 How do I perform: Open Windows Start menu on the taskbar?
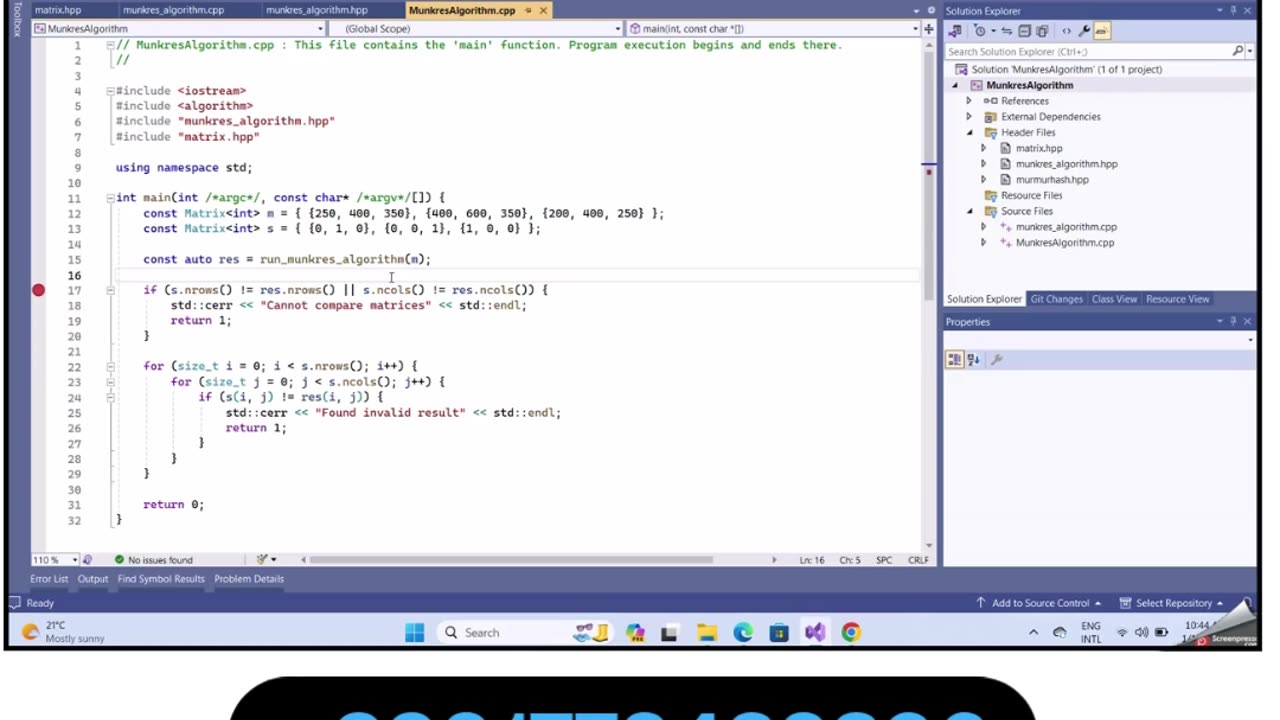coord(414,632)
